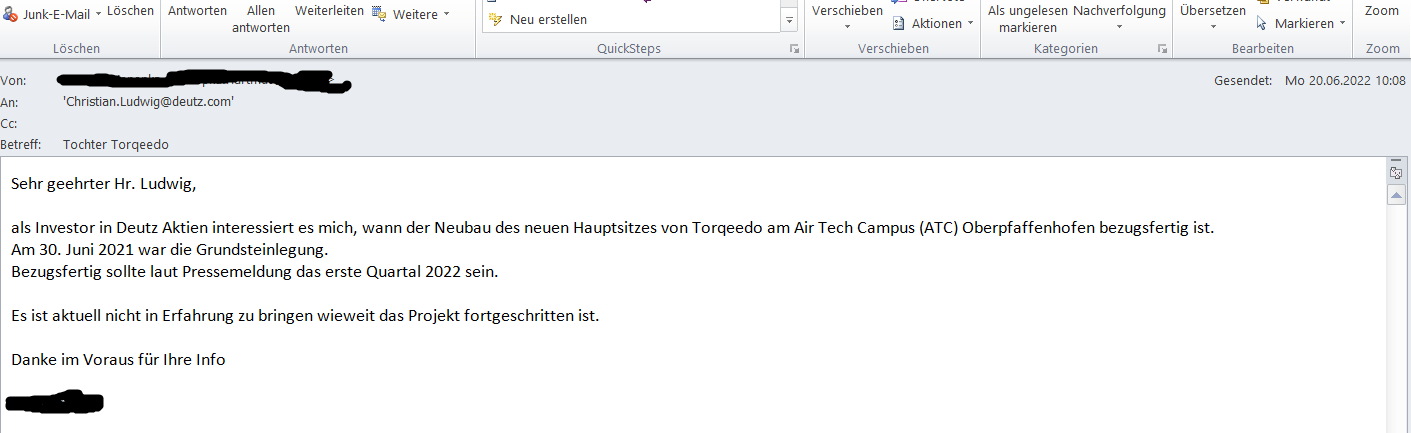Click Allen antworten button
This screenshot has height=433, width=1411.
point(261,19)
